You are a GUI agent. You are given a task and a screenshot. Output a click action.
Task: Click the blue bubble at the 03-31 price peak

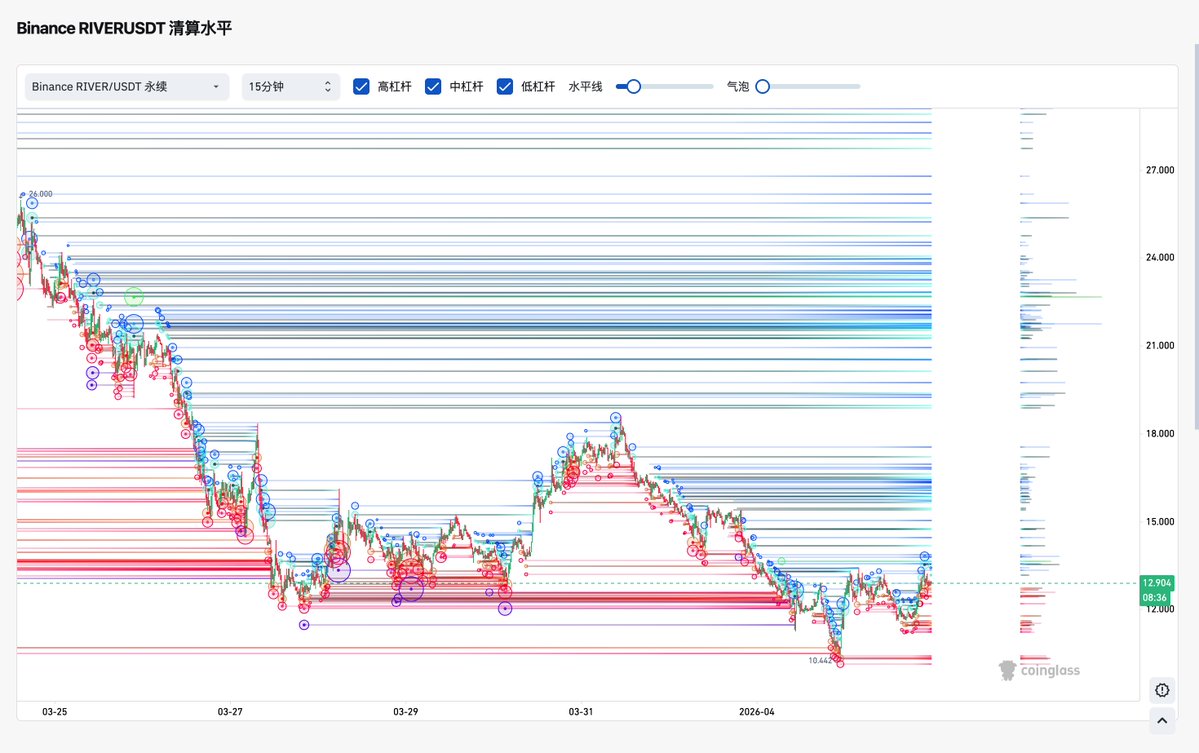pos(616,418)
